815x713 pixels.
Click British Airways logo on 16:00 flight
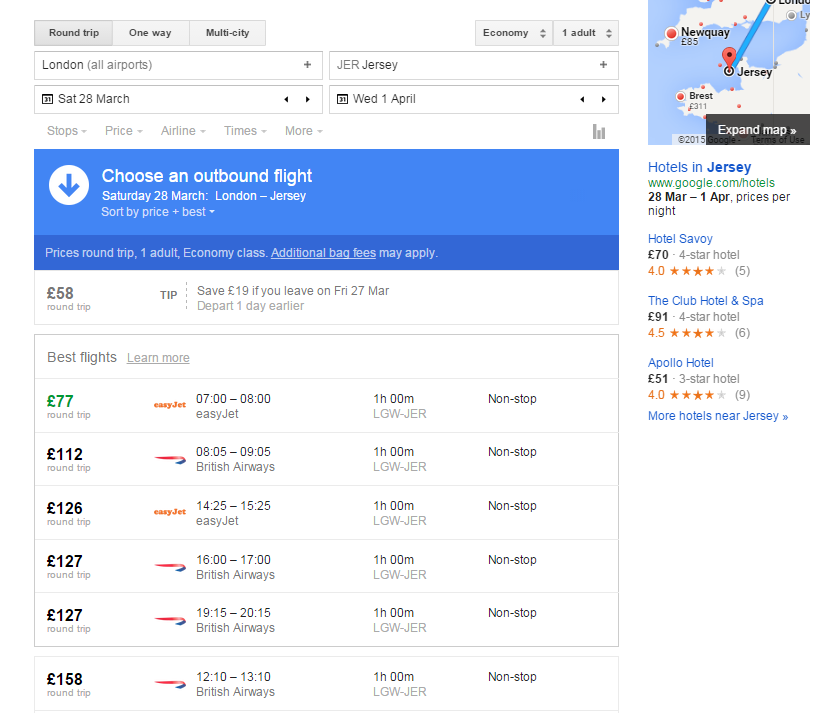coord(170,567)
